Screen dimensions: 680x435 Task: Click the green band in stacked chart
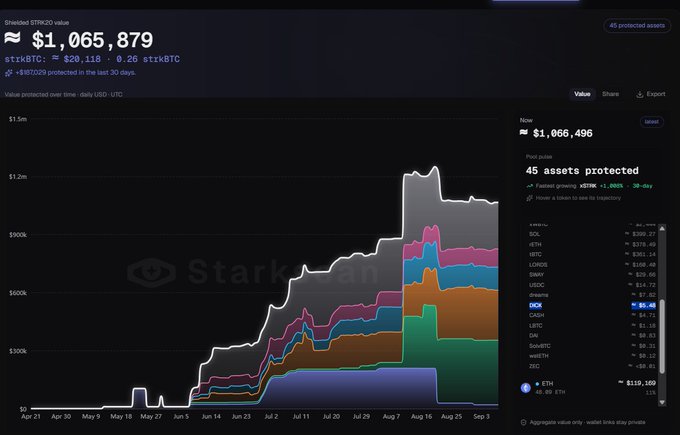(x=468, y=371)
